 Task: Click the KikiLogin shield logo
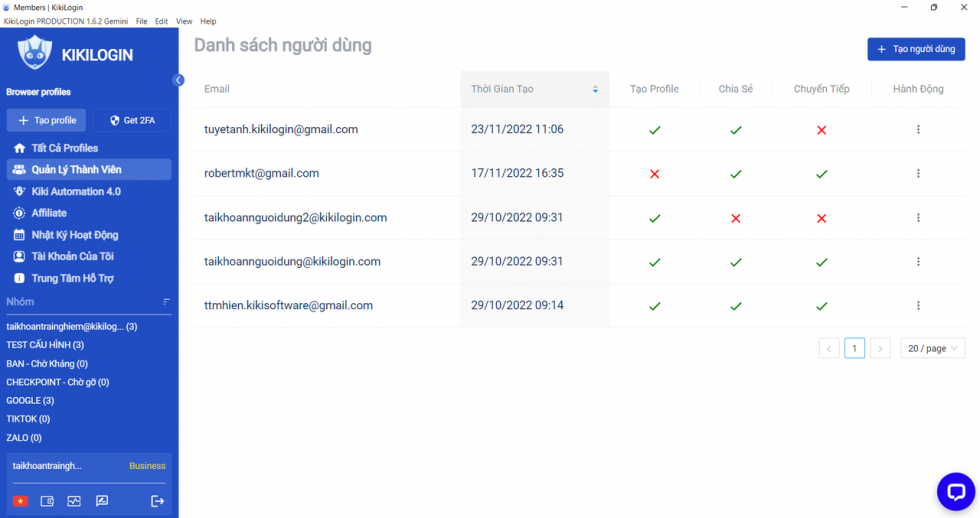click(34, 52)
